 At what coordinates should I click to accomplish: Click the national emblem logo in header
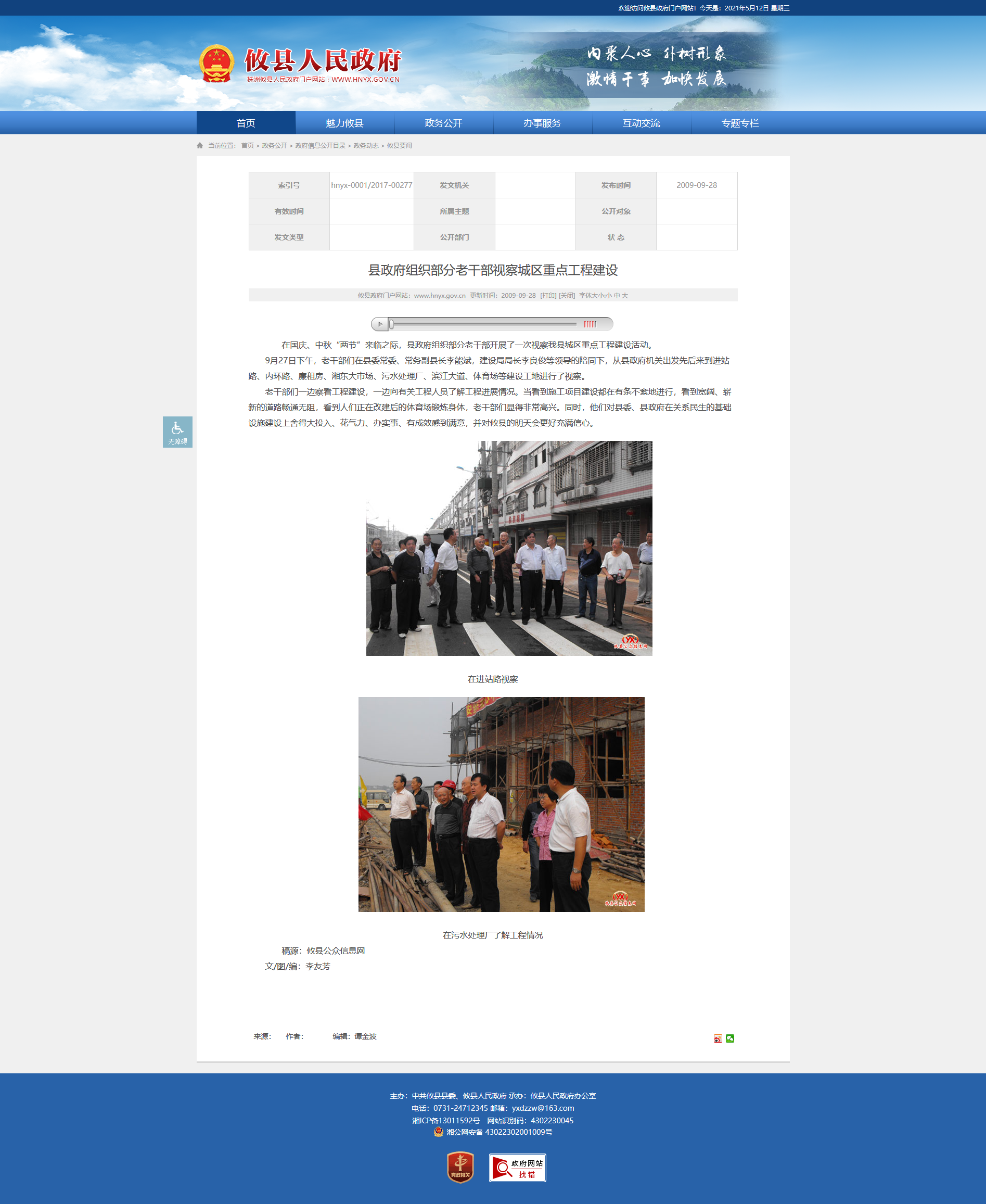tap(216, 64)
